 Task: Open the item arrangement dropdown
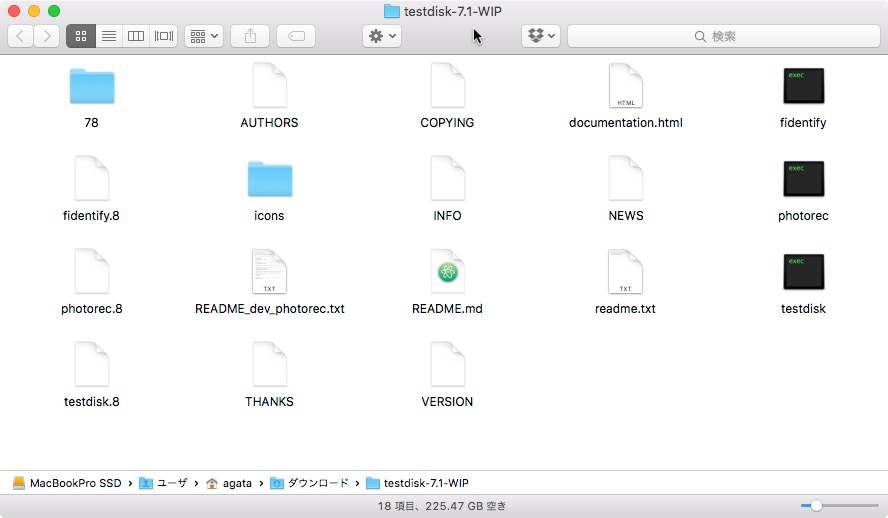coord(204,36)
